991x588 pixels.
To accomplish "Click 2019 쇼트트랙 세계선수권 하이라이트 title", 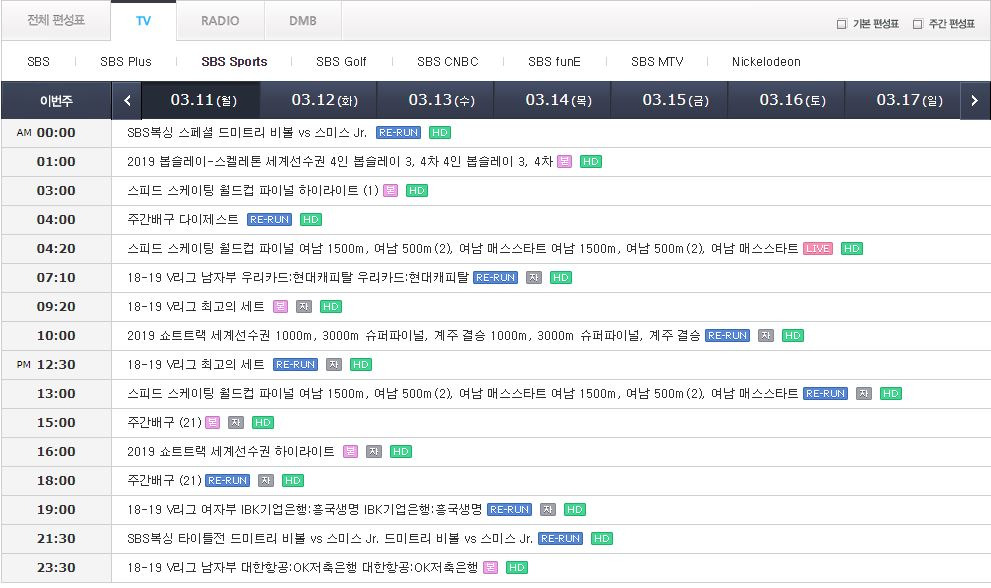I will pyautogui.click(x=231, y=453).
